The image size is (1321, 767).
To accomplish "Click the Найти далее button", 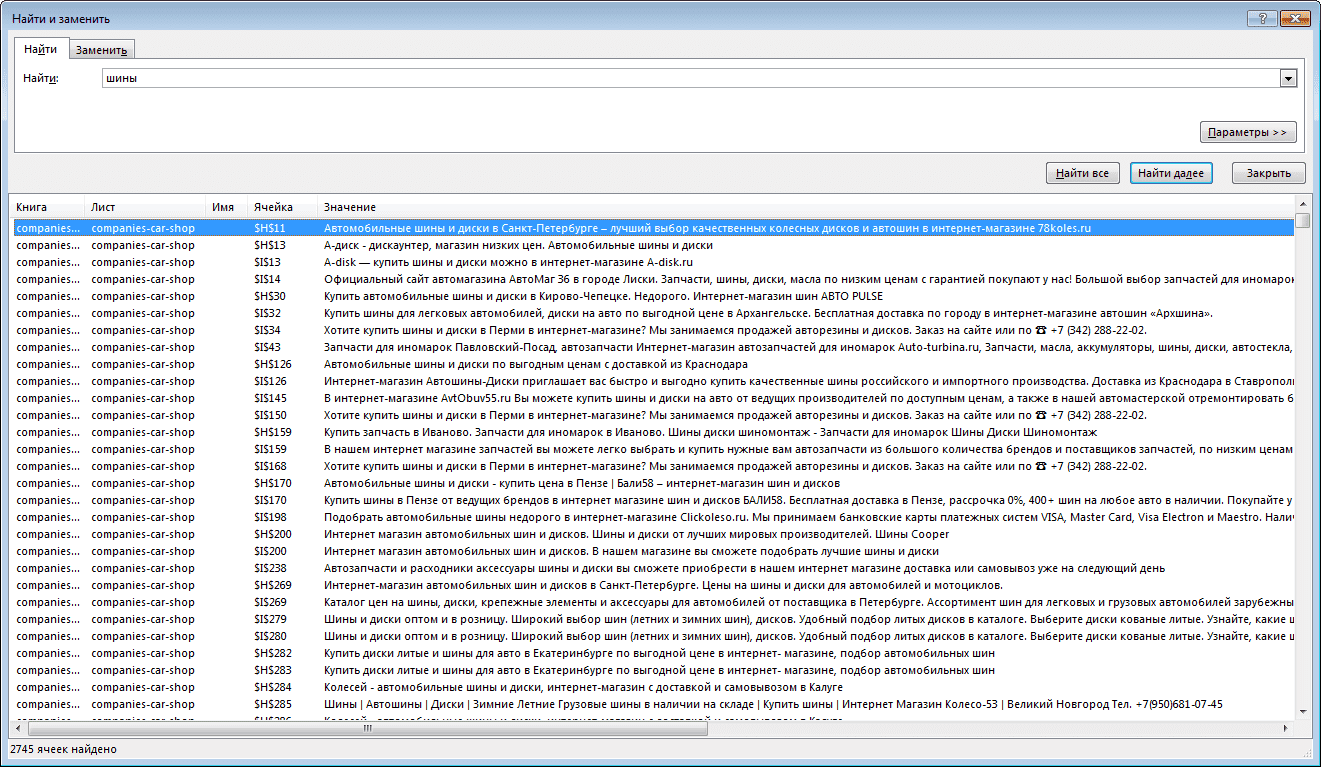I will coord(1171,173).
